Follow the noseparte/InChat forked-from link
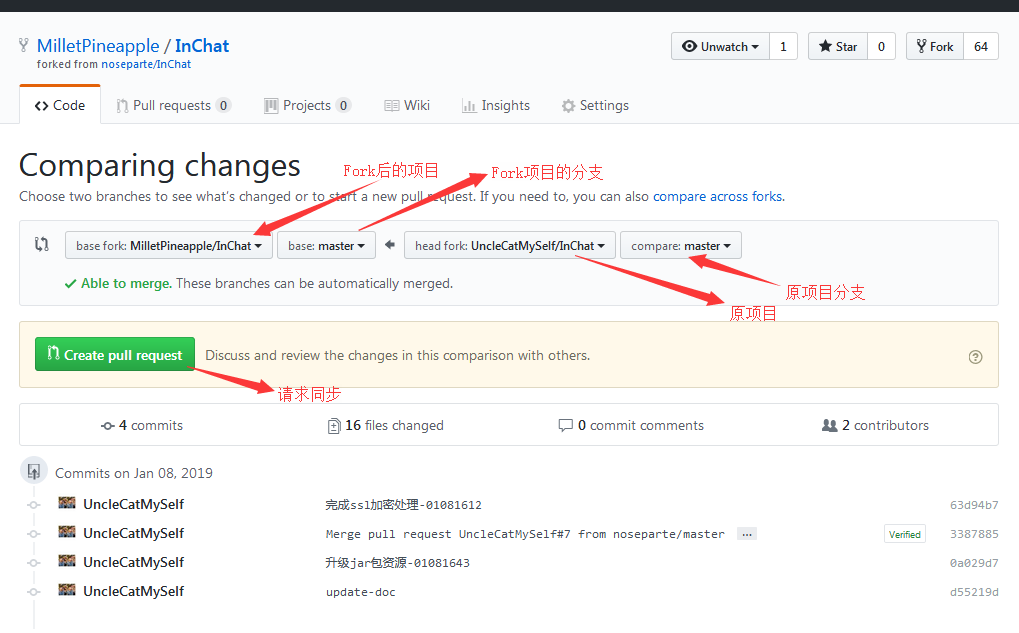Image resolution: width=1019 pixels, height=633 pixels. (146, 64)
